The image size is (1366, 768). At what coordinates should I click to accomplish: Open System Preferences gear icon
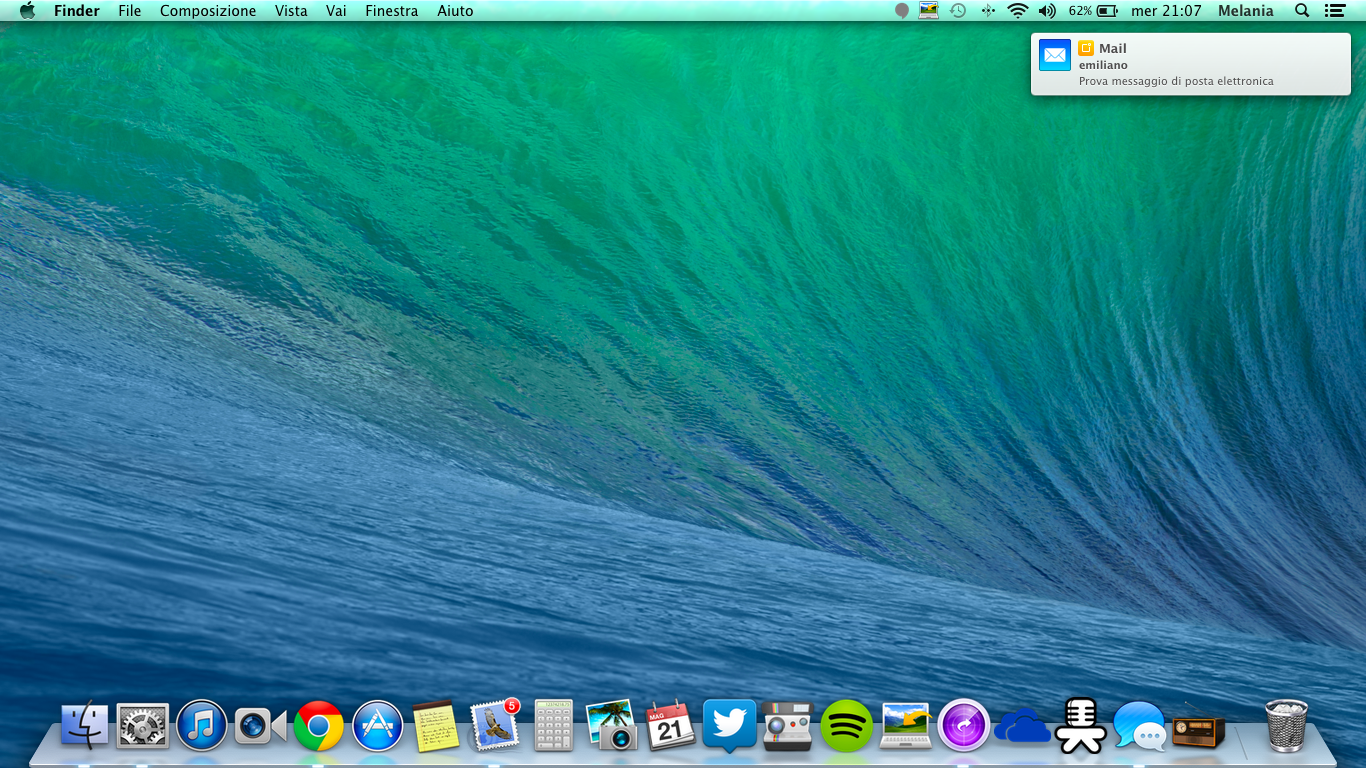tap(143, 726)
